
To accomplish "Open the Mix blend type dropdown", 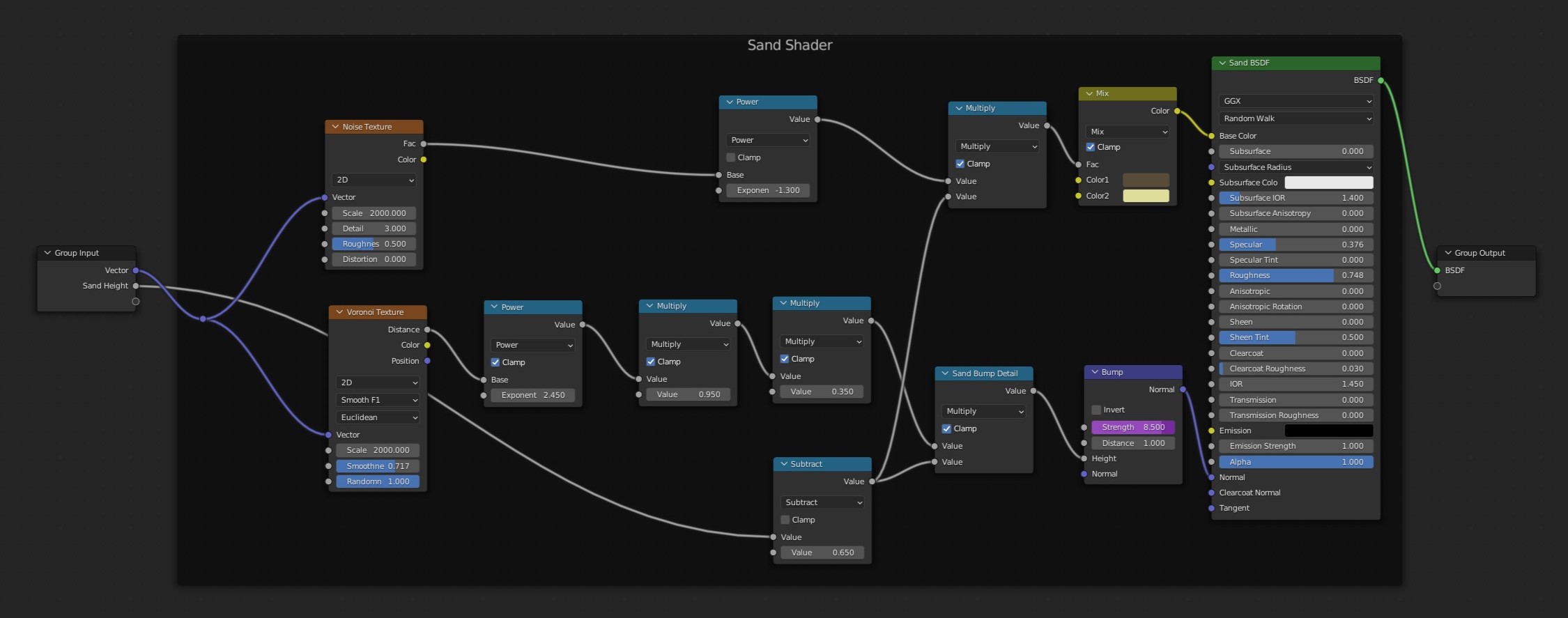I will 1128,132.
